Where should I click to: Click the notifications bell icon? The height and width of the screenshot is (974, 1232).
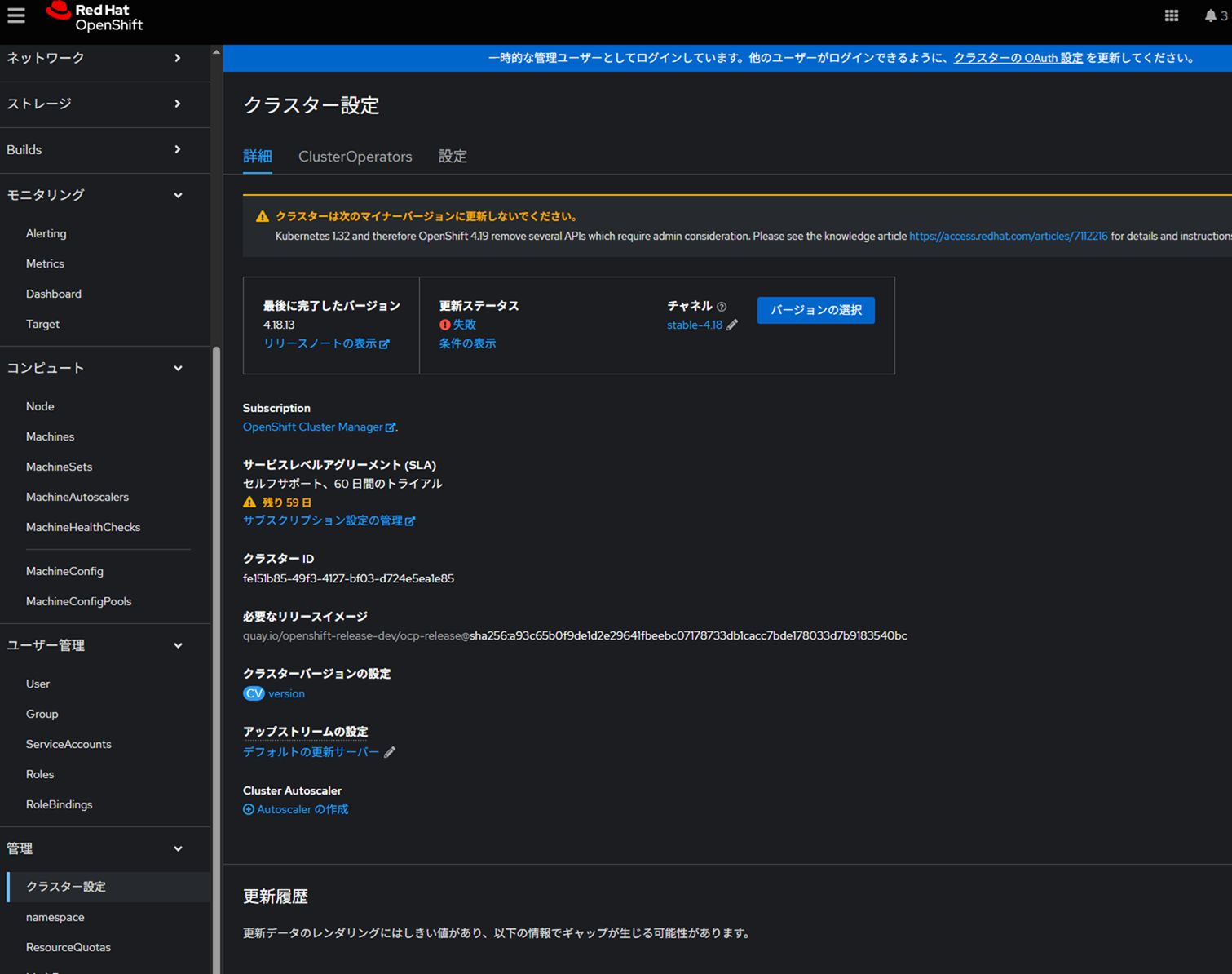tap(1210, 15)
